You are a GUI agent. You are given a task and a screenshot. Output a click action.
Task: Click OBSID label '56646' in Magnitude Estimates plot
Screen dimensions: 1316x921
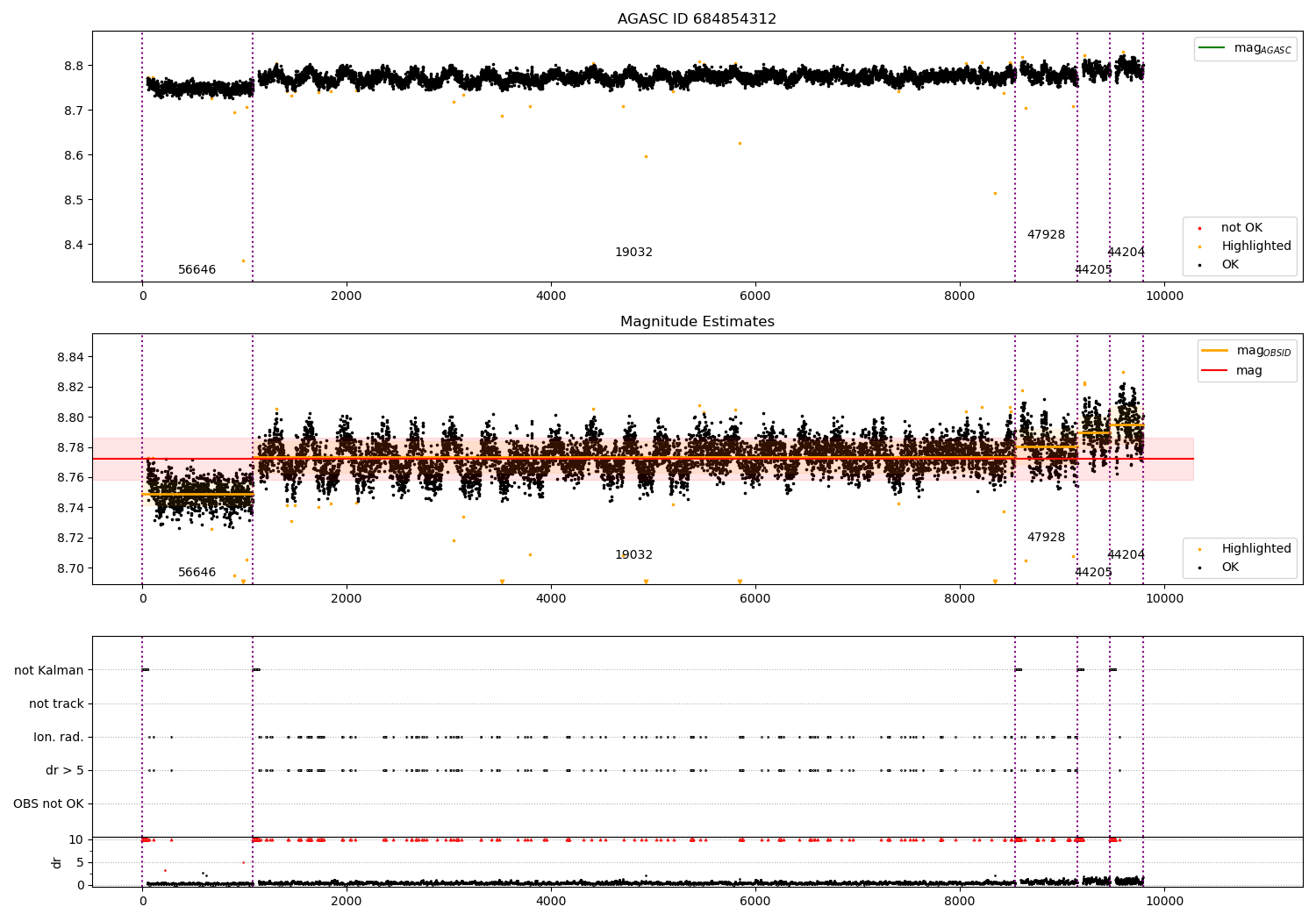point(197,573)
